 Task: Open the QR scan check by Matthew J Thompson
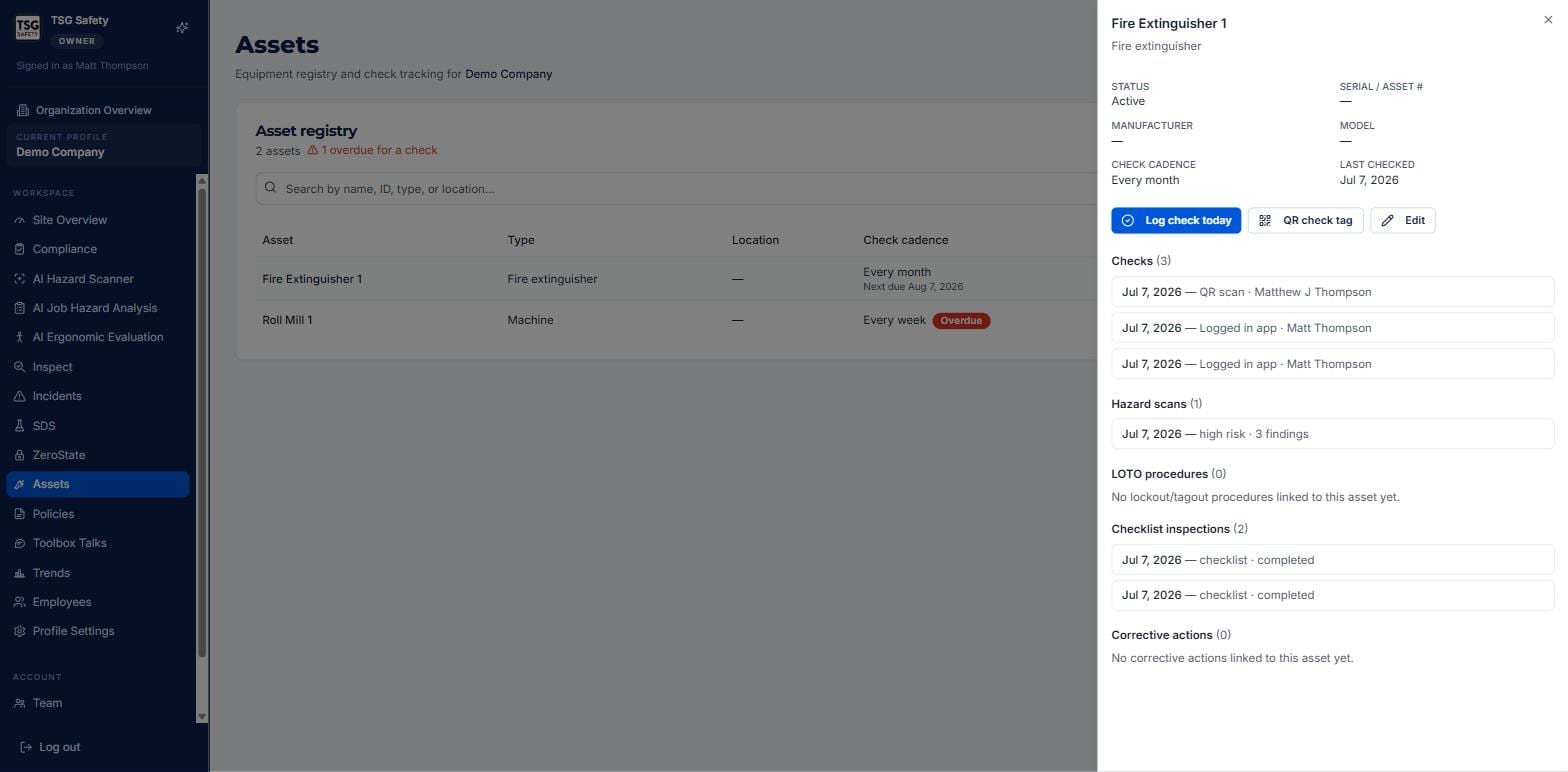(1332, 292)
